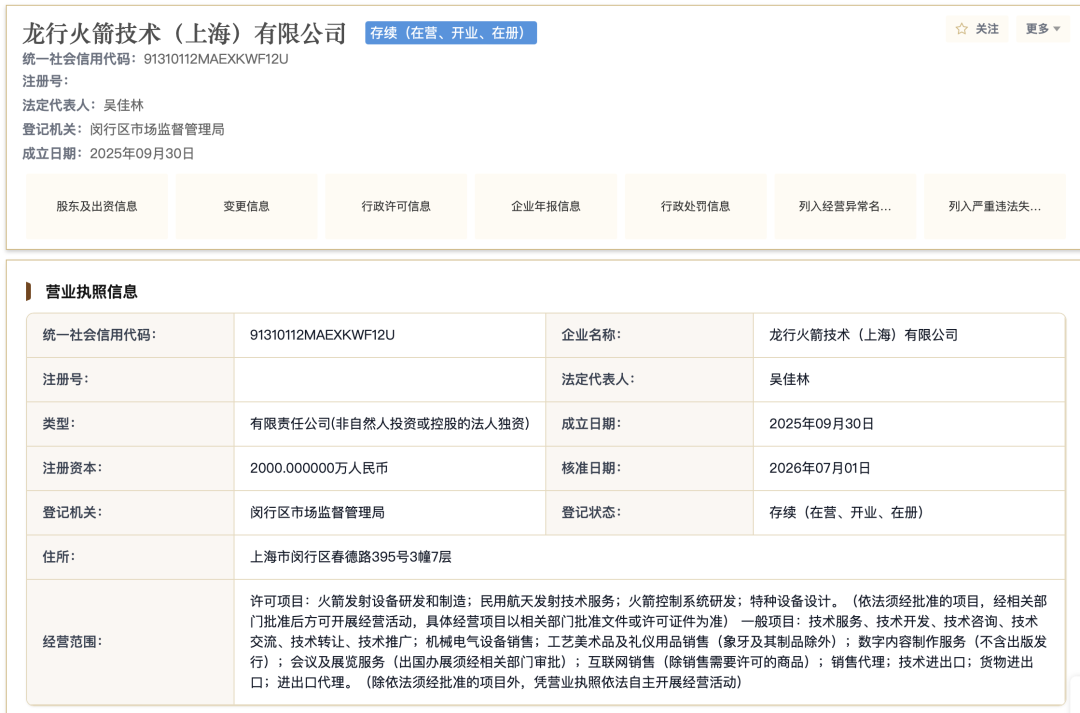
Task: Click the 经营范围 description paragraph
Action: pyautogui.click(x=648, y=641)
